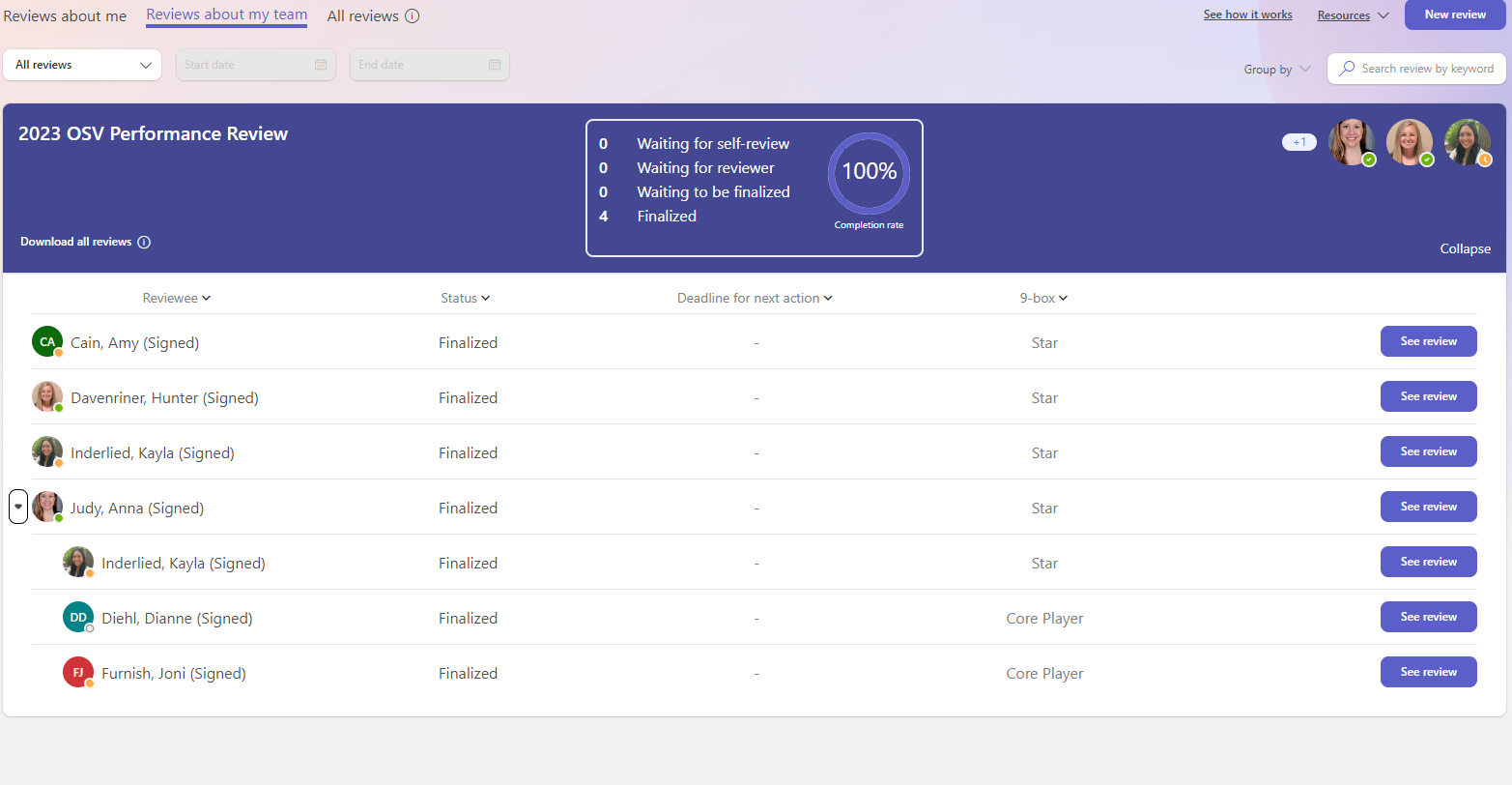Screen dimensions: 1512x785
Task: Switch to Reviews about me tab
Action: point(65,16)
